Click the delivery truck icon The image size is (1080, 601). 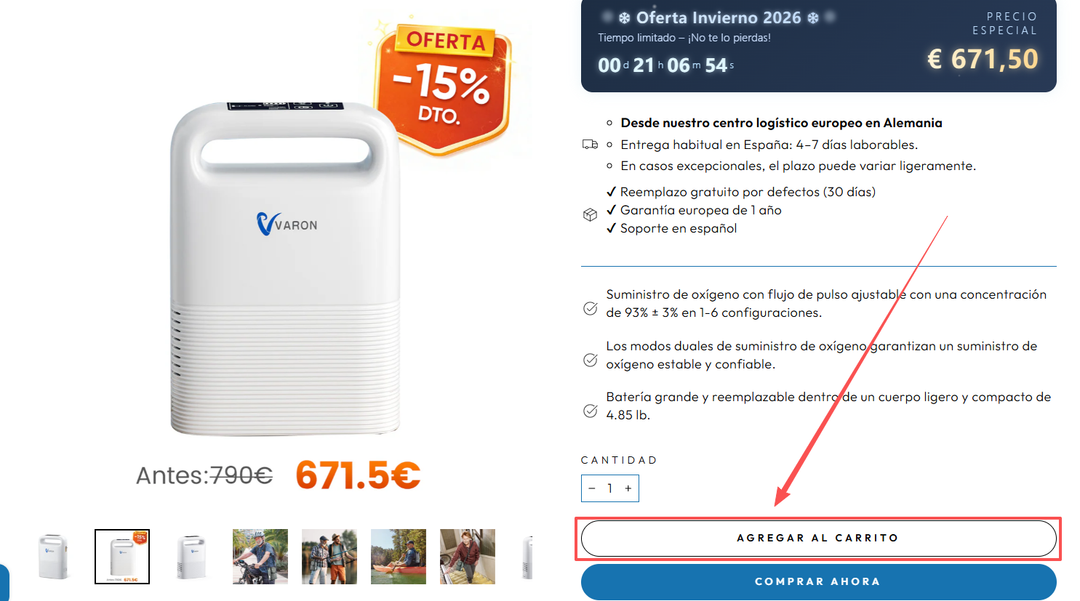click(x=590, y=145)
